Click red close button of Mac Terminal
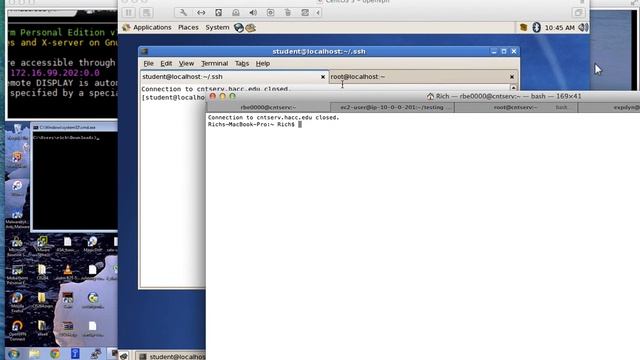 coord(213,97)
